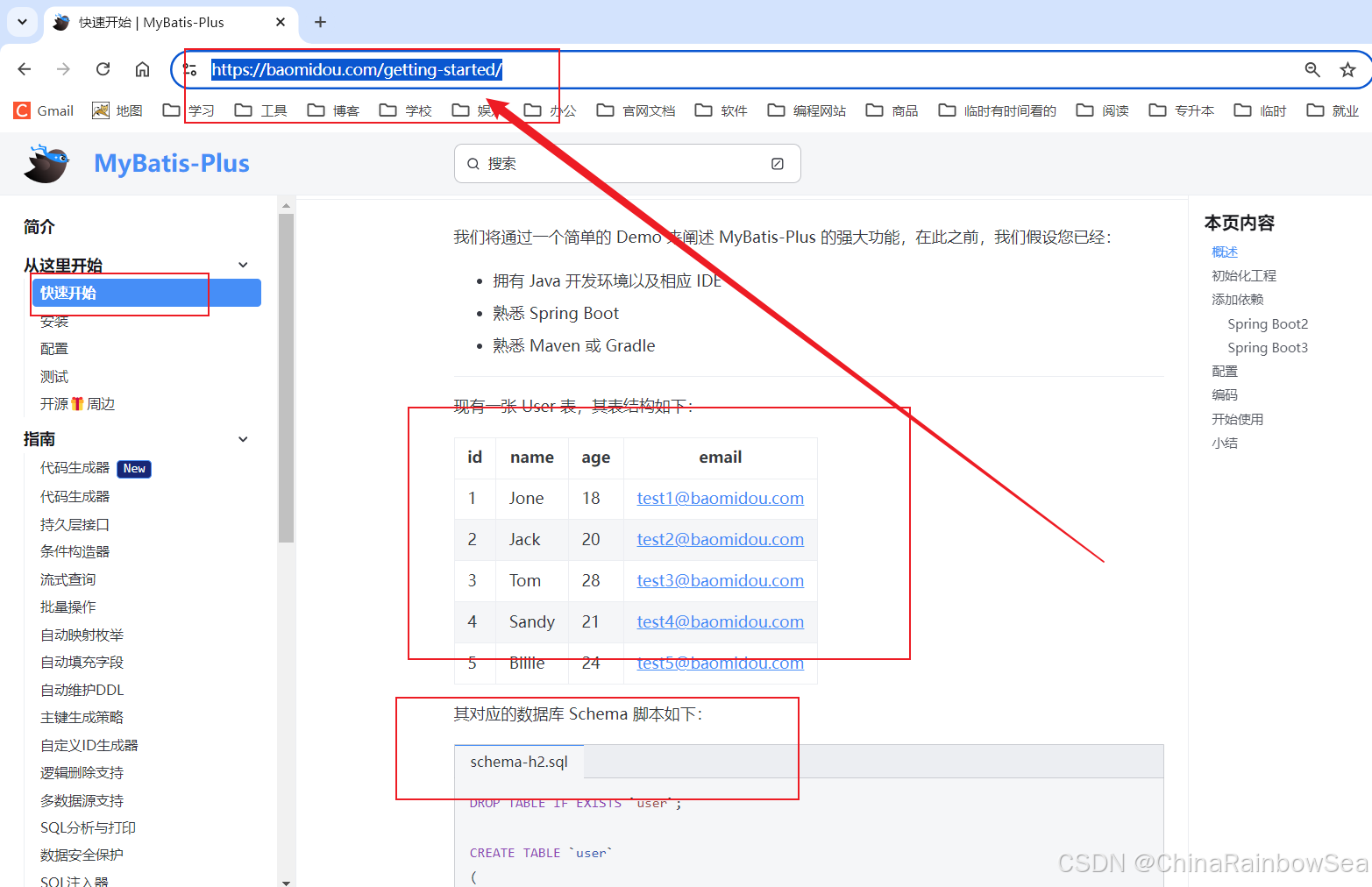Open SQL分析与打印 in the sidebar

tap(88, 827)
